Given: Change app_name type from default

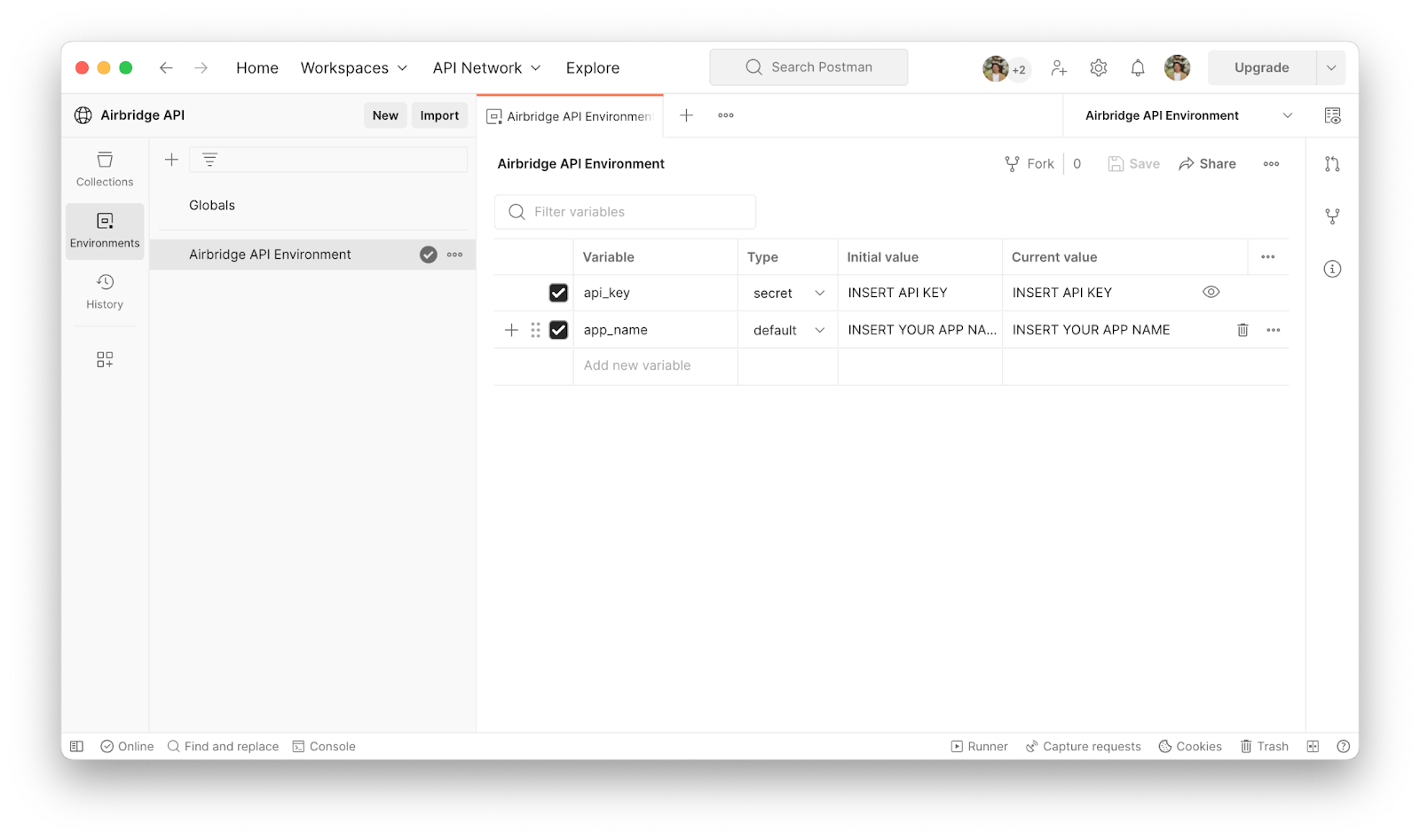Looking at the screenshot, I should click(789, 330).
